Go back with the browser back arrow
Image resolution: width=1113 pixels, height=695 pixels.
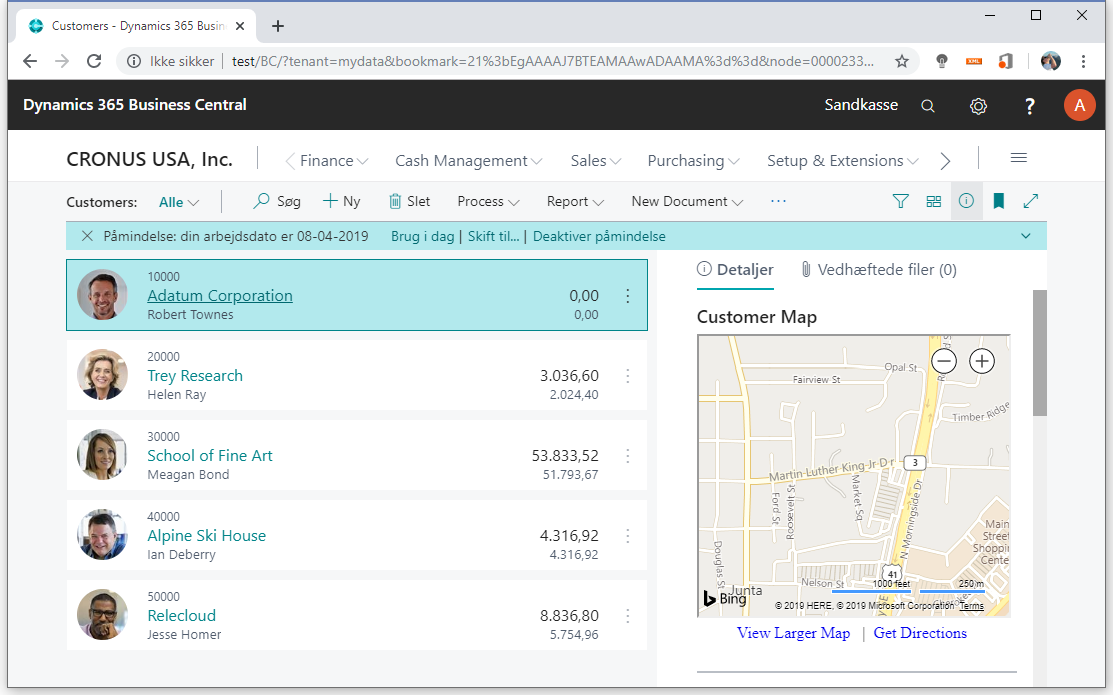coord(30,61)
